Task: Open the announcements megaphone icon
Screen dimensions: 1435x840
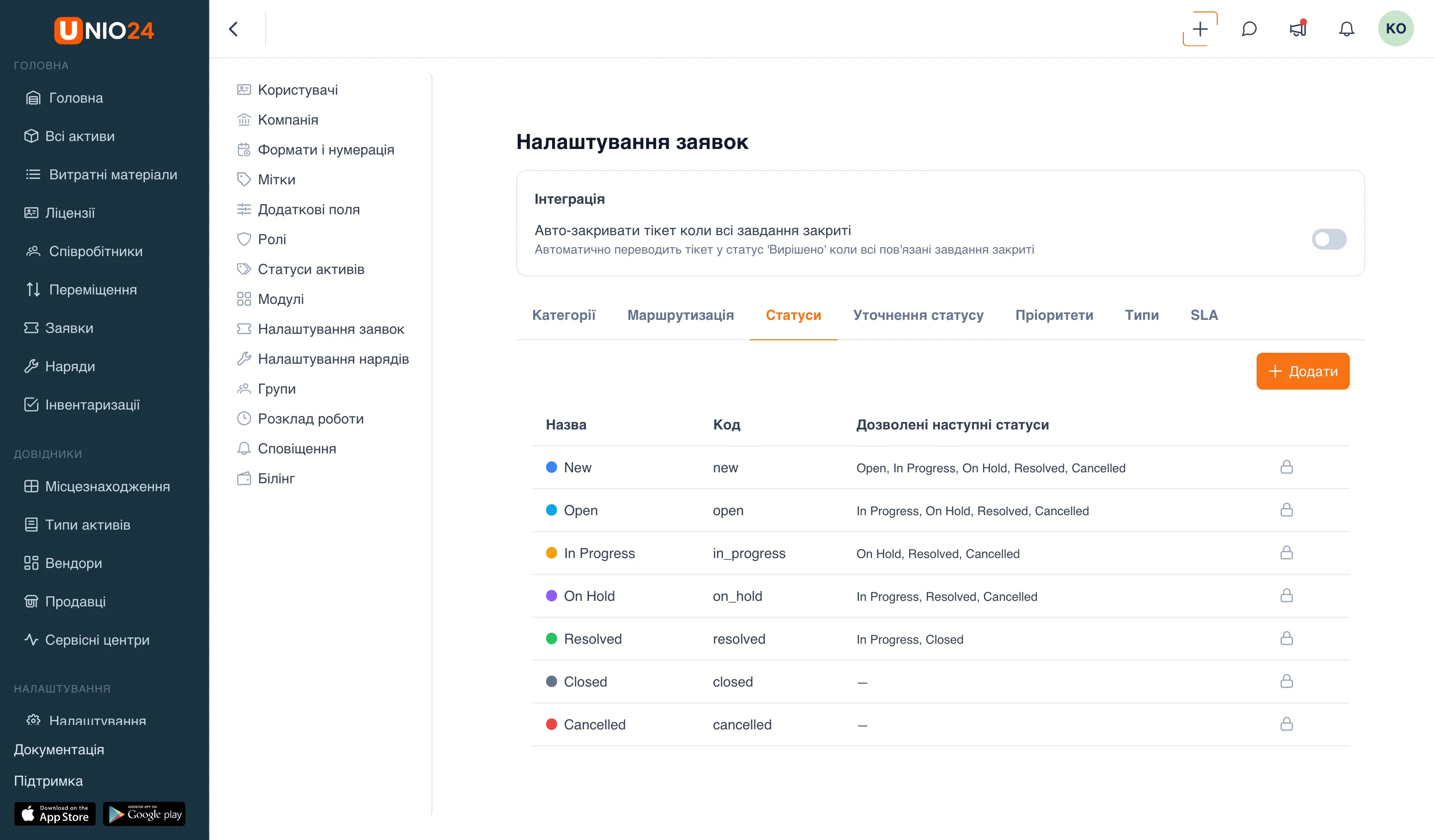Action: tap(1298, 29)
